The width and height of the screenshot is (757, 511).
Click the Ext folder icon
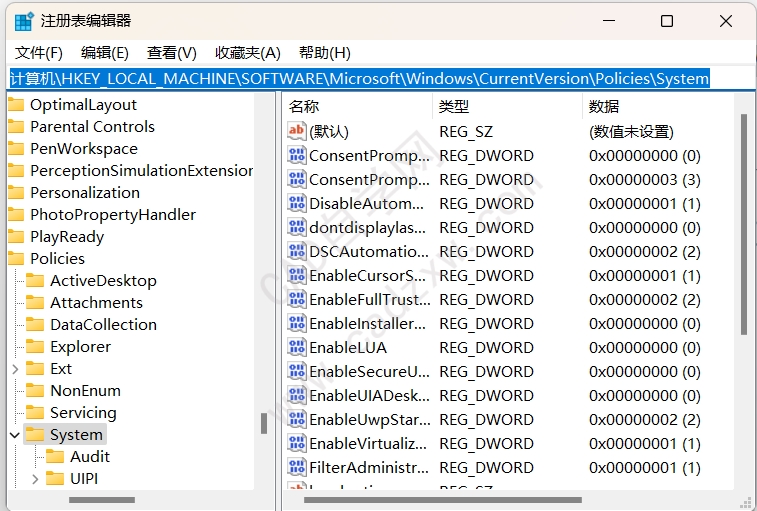(x=35, y=369)
